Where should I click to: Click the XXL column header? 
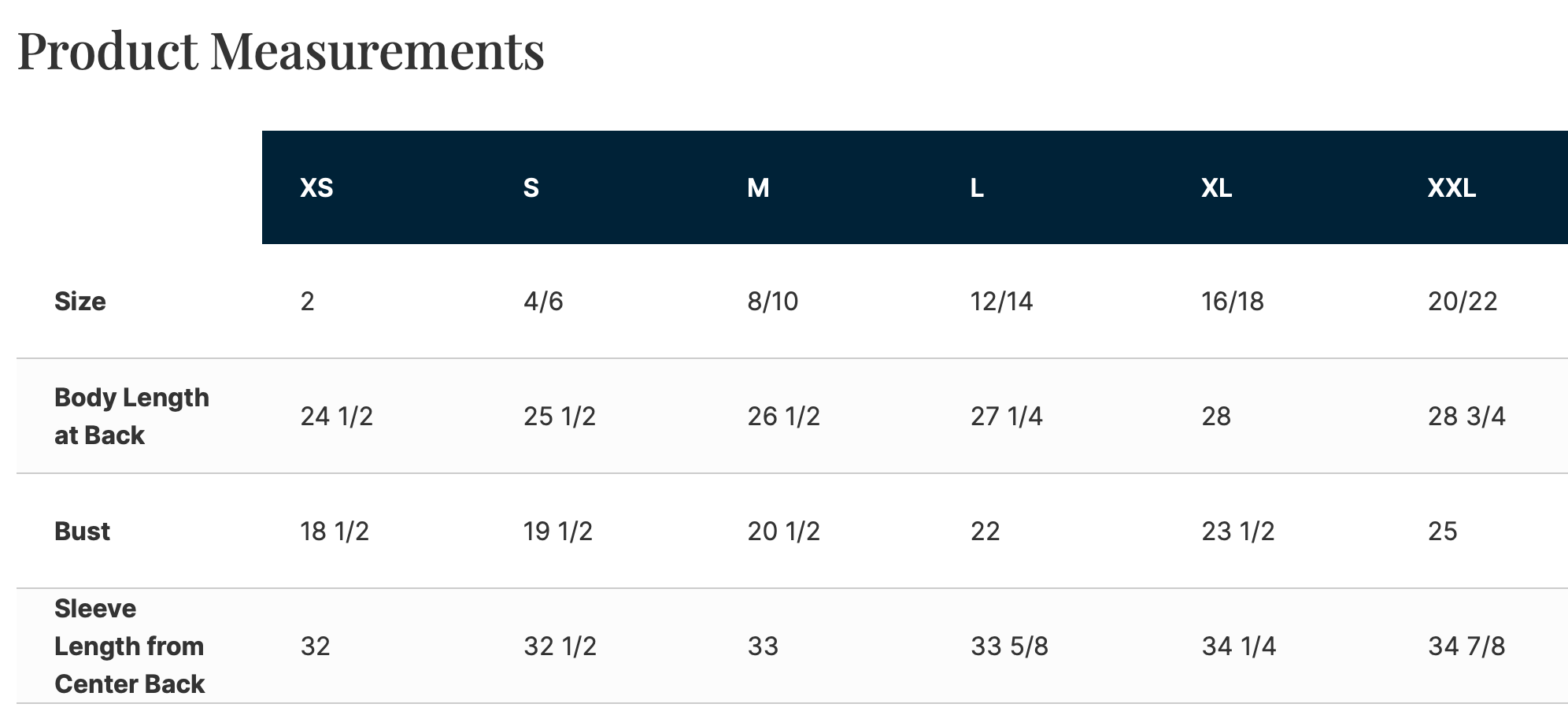(x=1452, y=188)
